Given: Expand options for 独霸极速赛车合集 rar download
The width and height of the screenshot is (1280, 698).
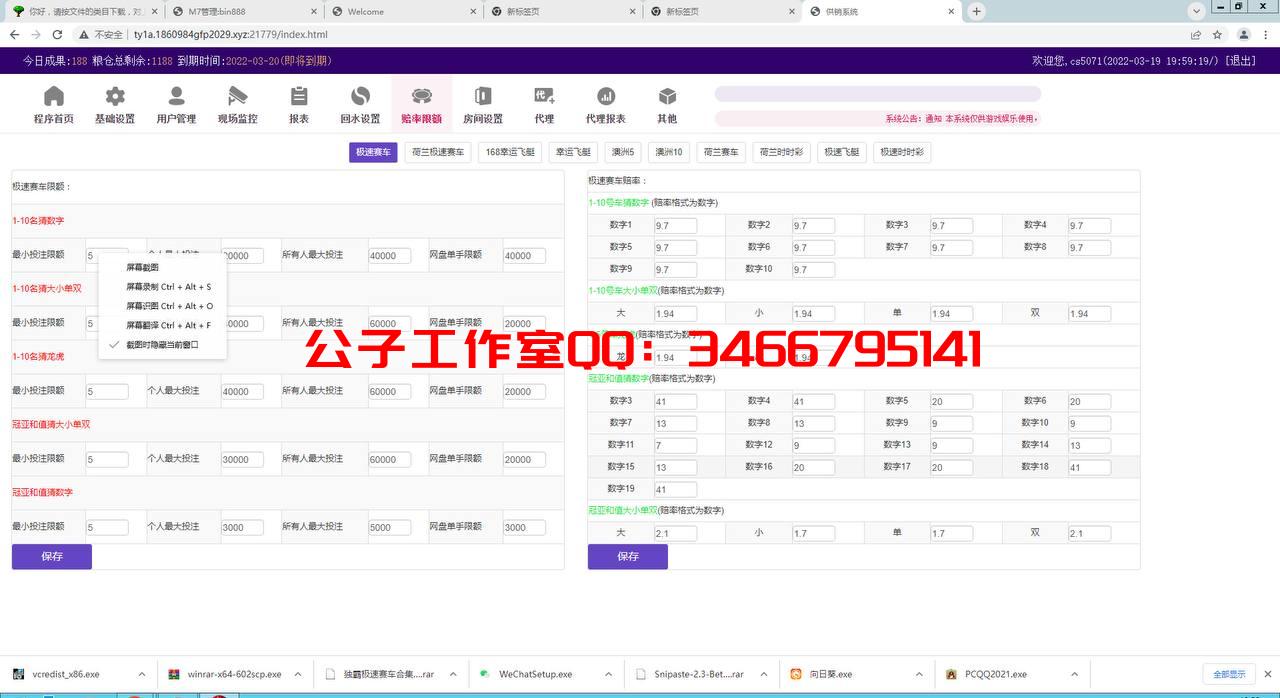Looking at the screenshot, I should (453, 674).
